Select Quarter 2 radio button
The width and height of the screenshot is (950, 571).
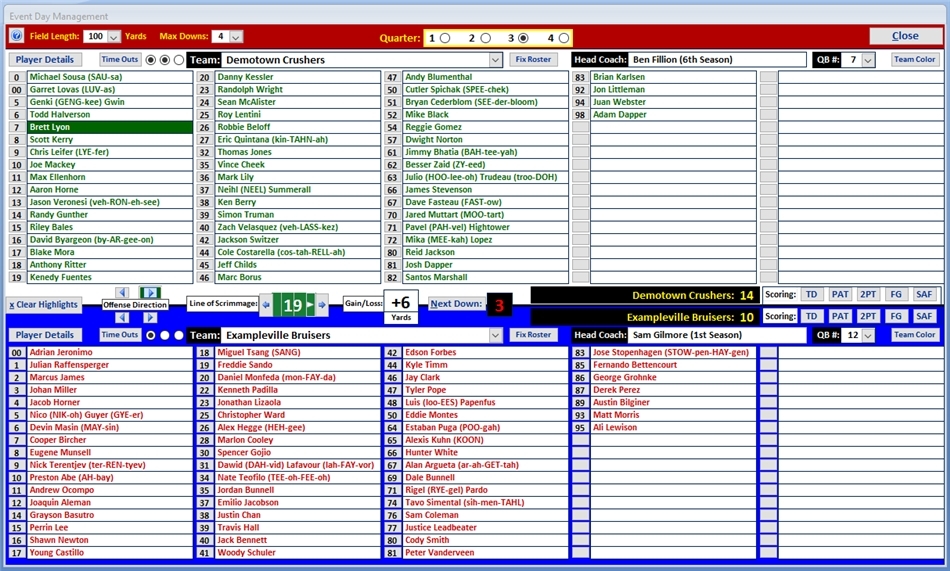pyautogui.click(x=485, y=38)
